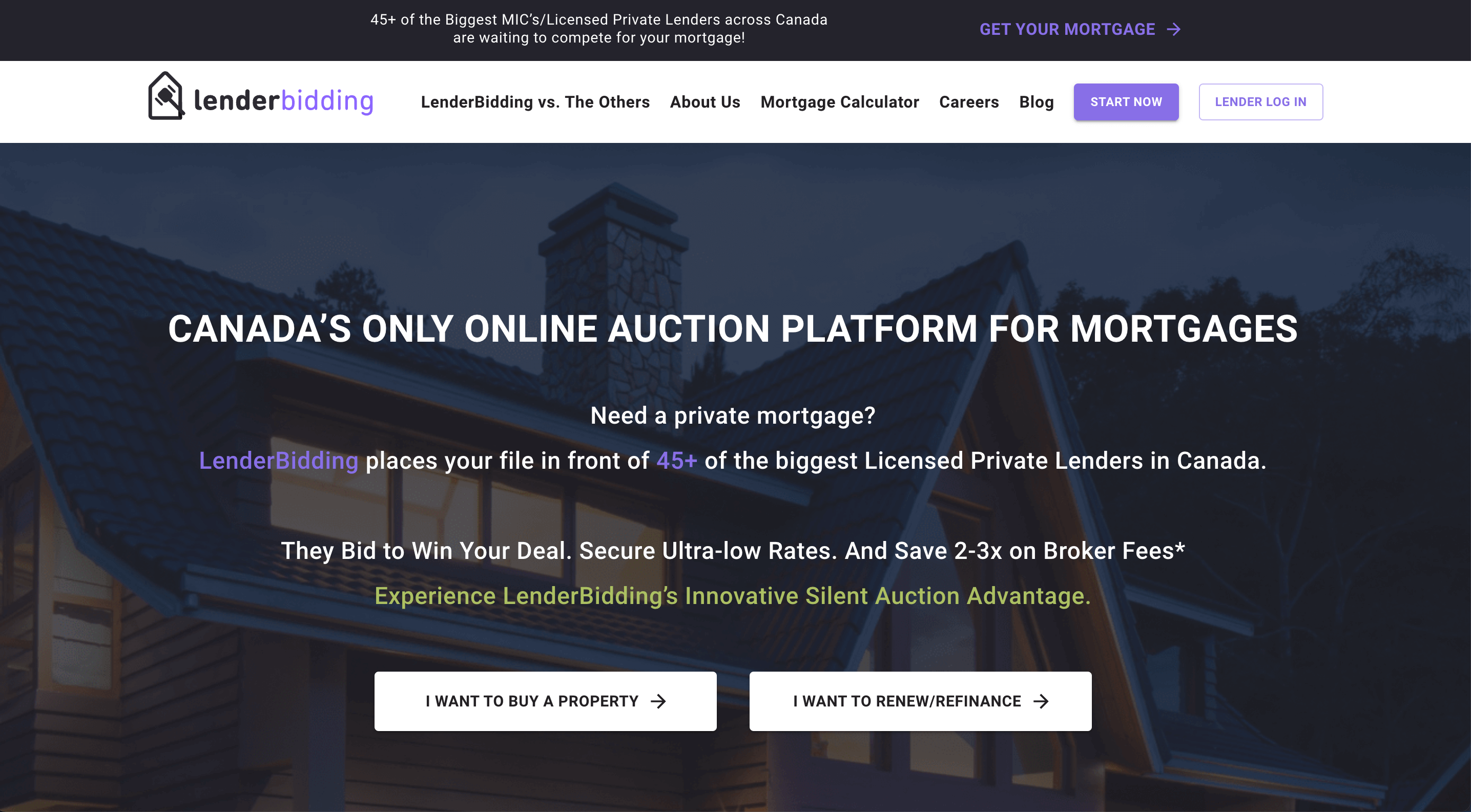Image resolution: width=1471 pixels, height=812 pixels.
Task: Click the arrow icon in Buy a Property button
Action: [x=658, y=701]
